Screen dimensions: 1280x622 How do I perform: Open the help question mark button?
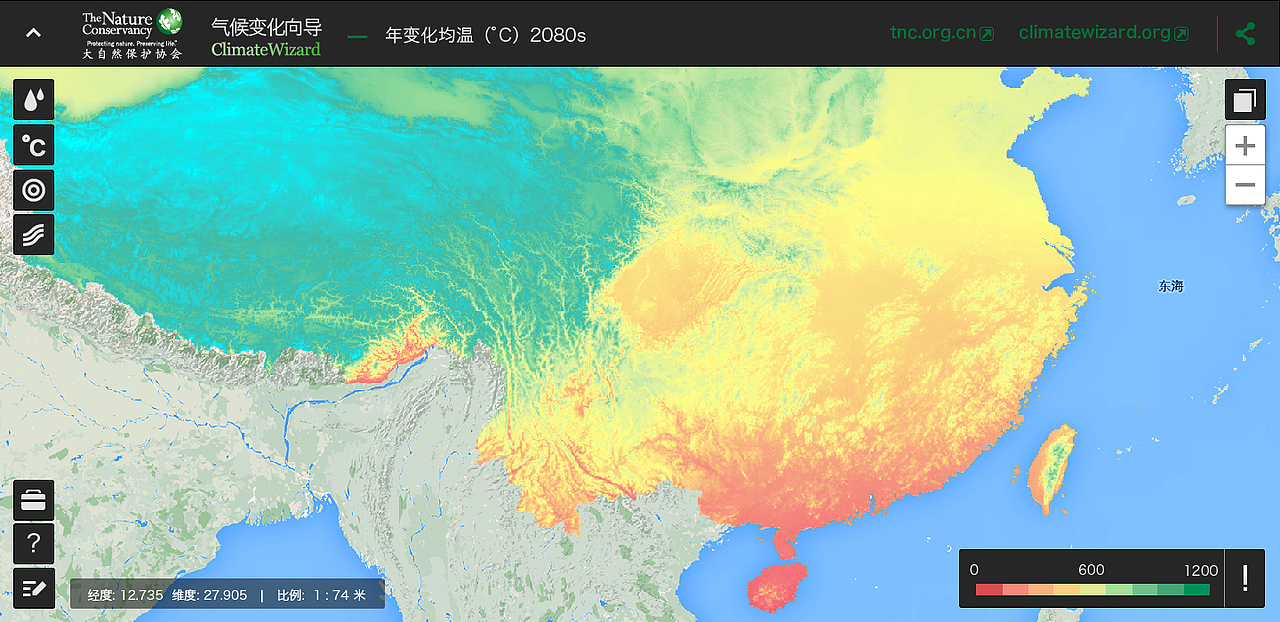34,544
